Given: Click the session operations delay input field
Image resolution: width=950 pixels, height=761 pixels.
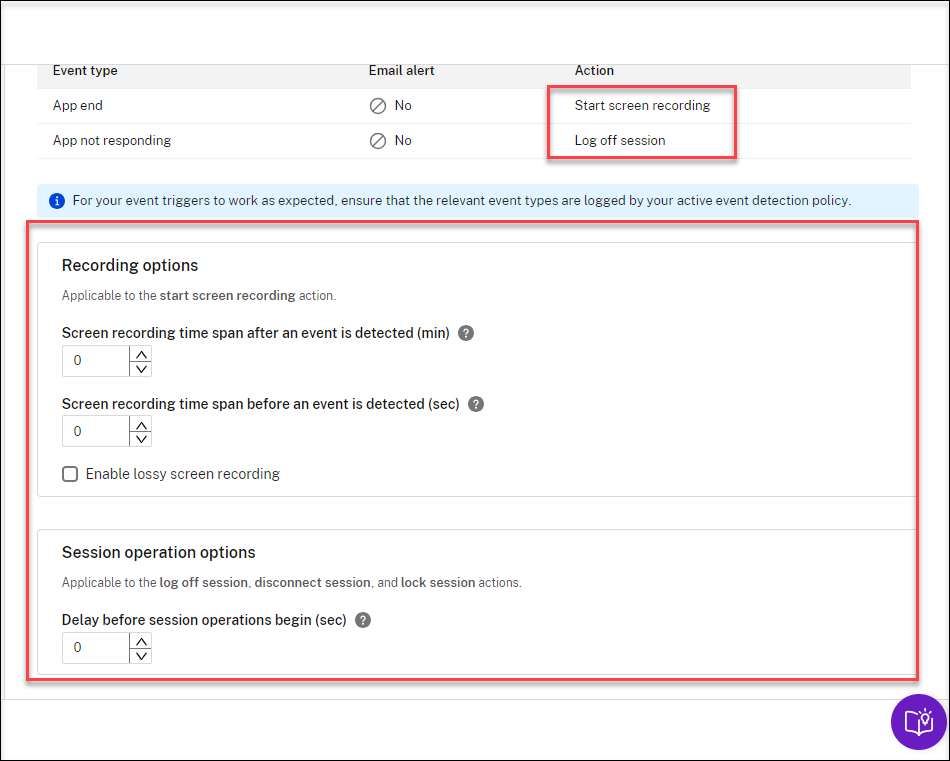Looking at the screenshot, I should coord(96,648).
